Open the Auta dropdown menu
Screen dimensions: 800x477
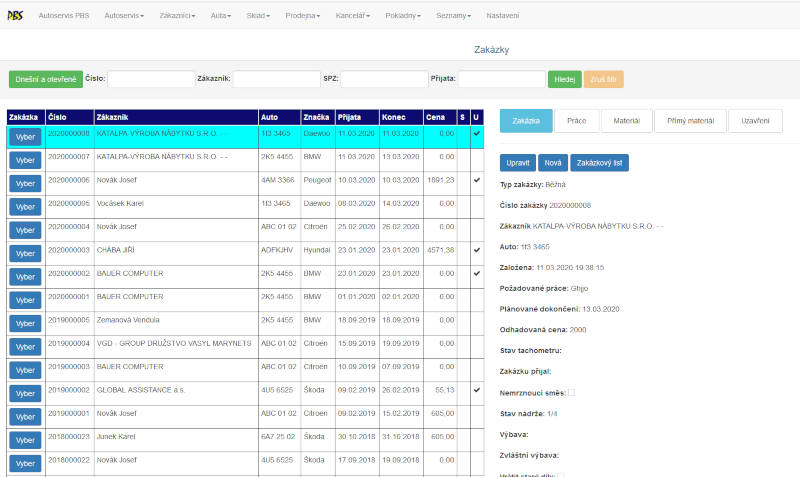[x=220, y=16]
